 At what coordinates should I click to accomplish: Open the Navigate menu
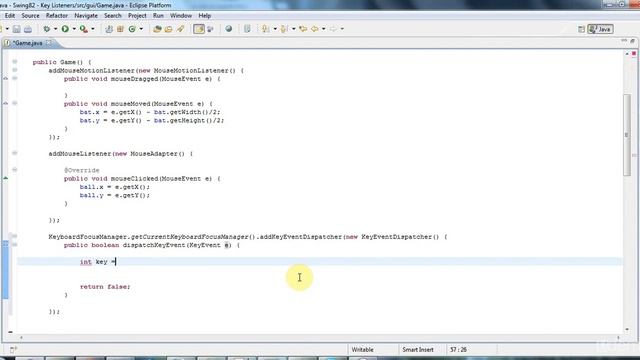tap(86, 16)
